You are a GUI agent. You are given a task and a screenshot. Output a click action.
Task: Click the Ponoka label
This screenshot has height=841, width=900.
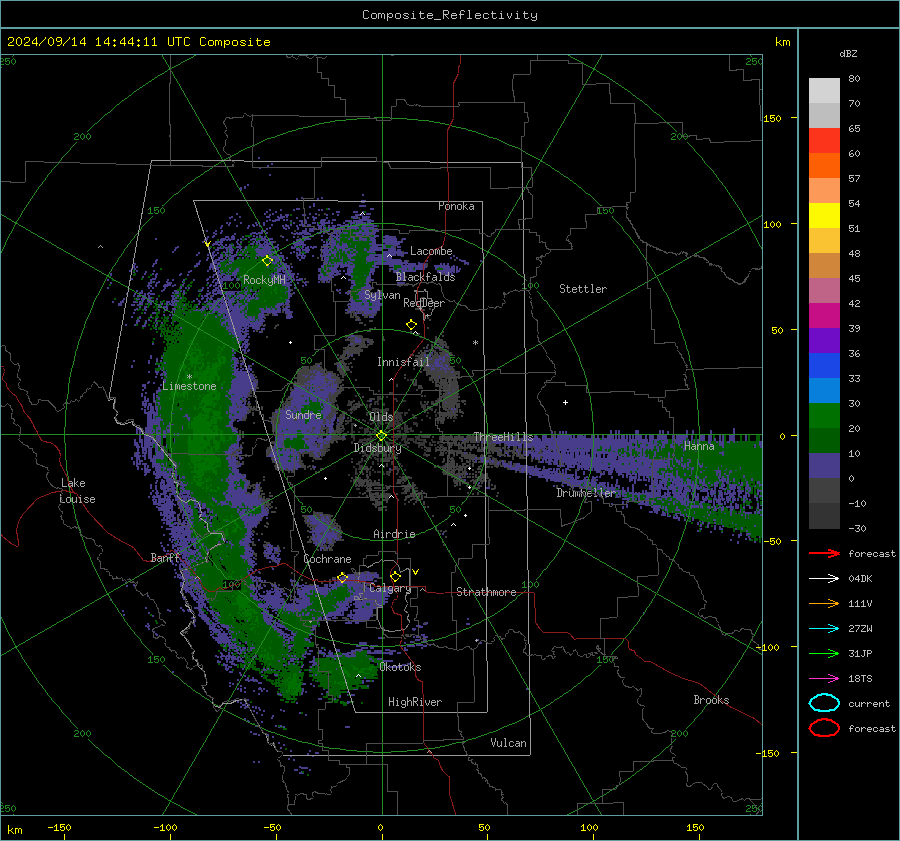click(456, 206)
